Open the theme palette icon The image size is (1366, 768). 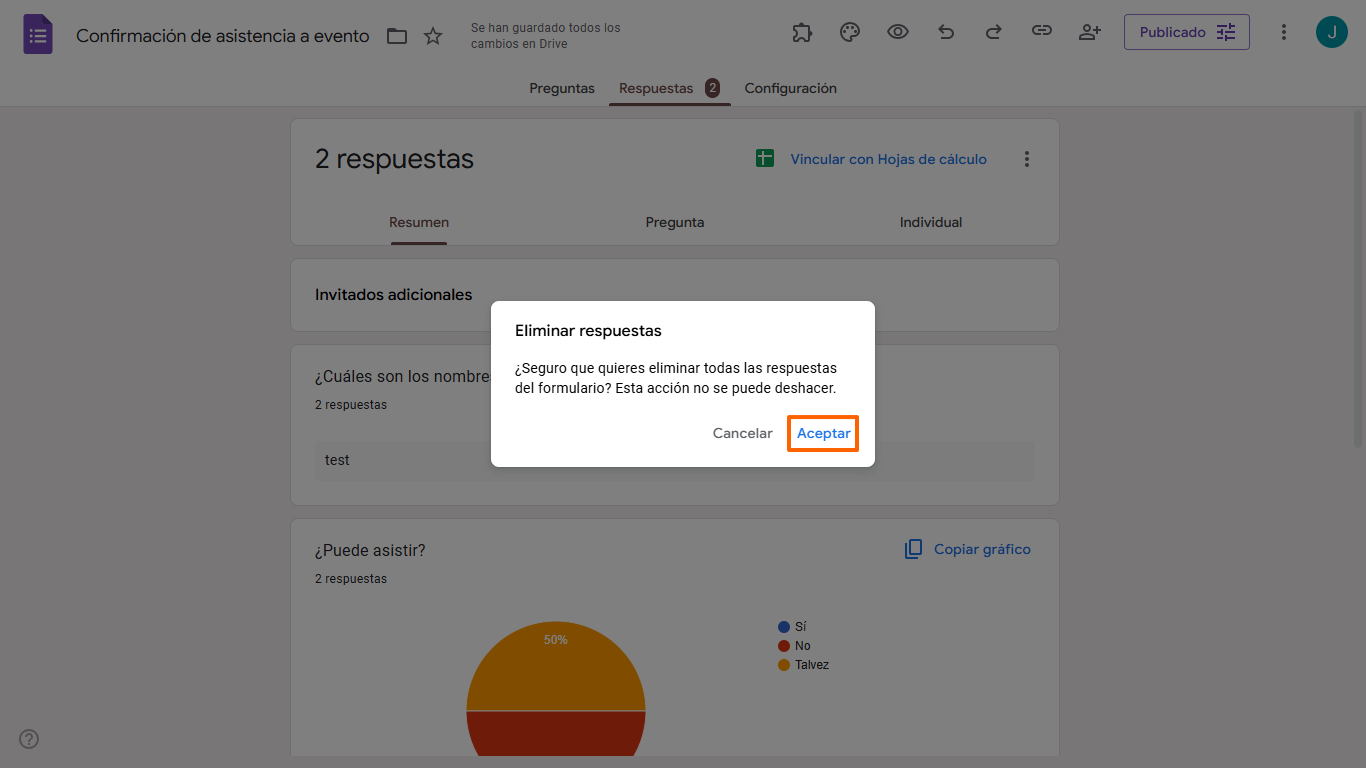pos(850,32)
